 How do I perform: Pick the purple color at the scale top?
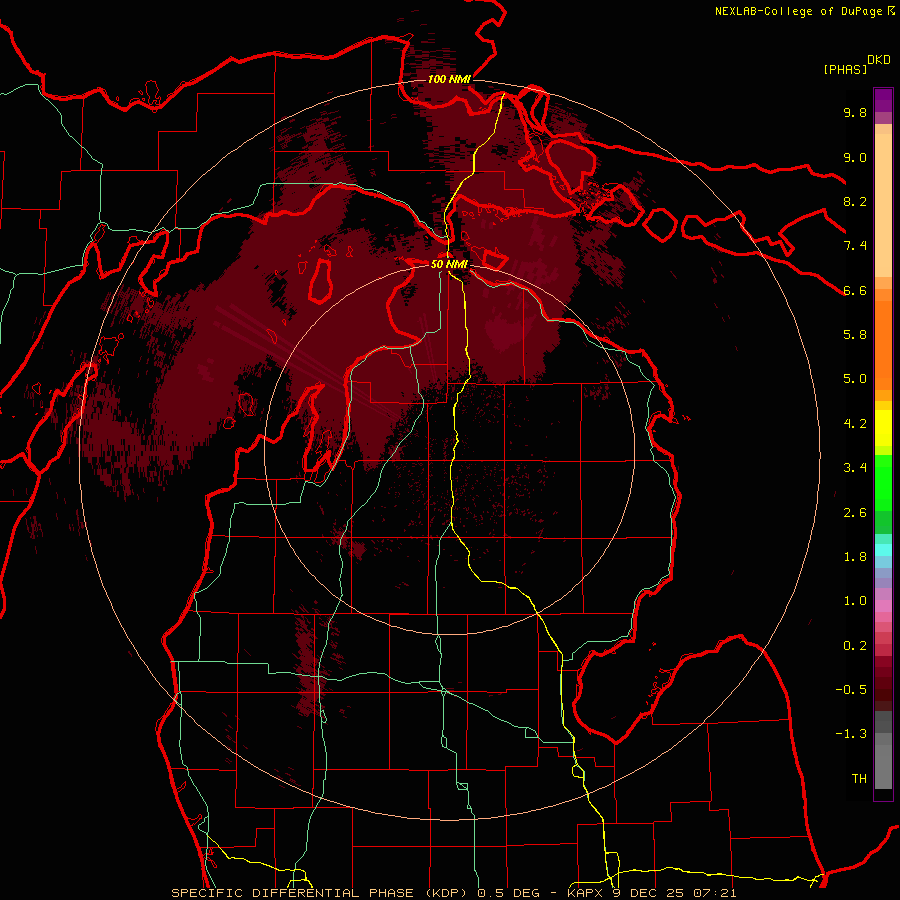tap(883, 100)
